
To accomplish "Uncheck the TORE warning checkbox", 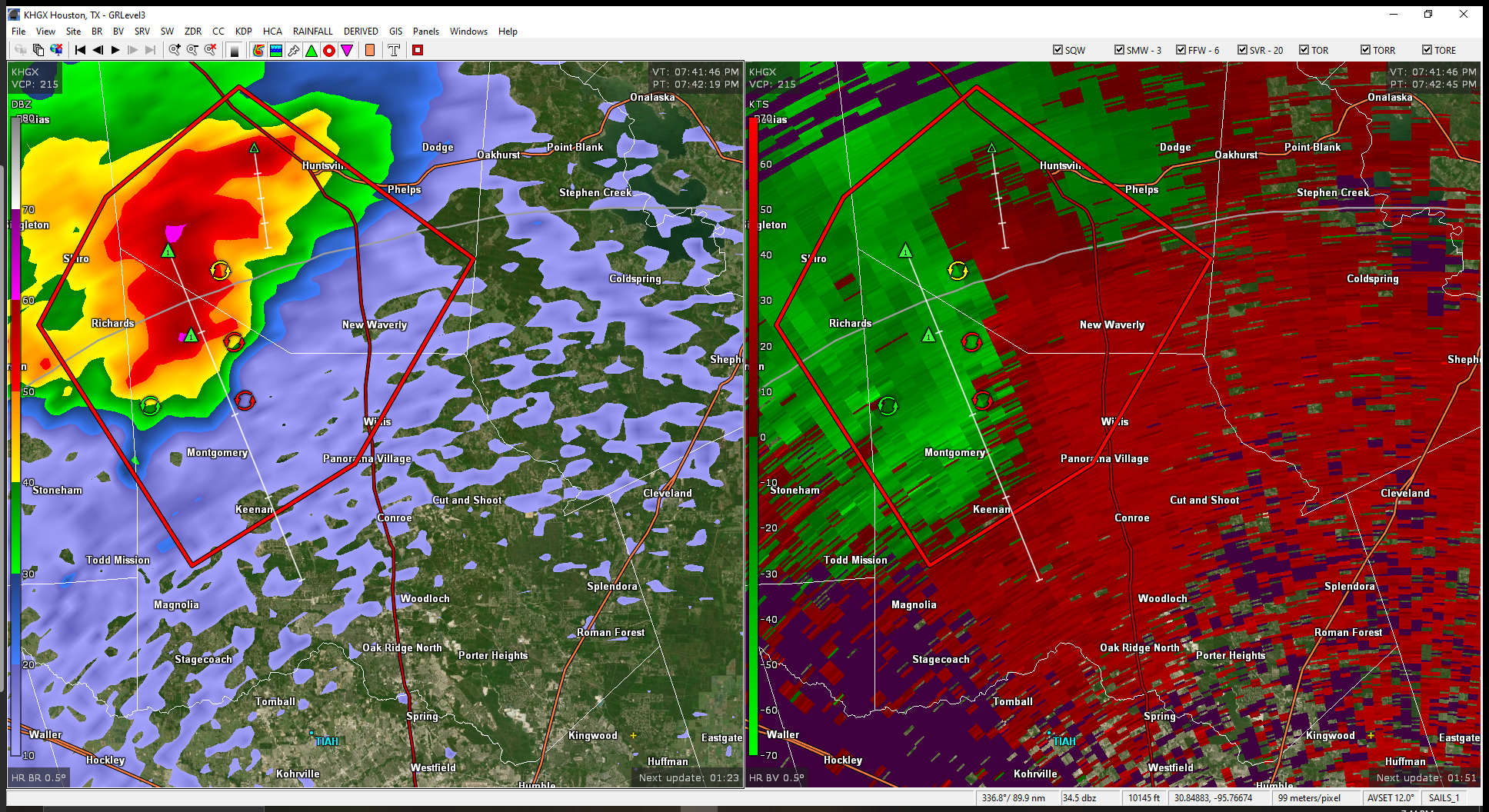I will [1427, 50].
